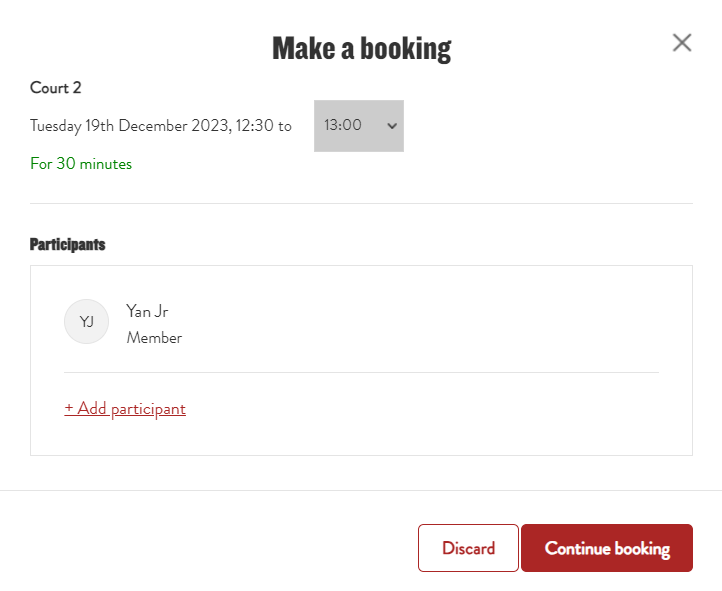
Task: Click the 12:30 start time text
Action: [x=254, y=126]
